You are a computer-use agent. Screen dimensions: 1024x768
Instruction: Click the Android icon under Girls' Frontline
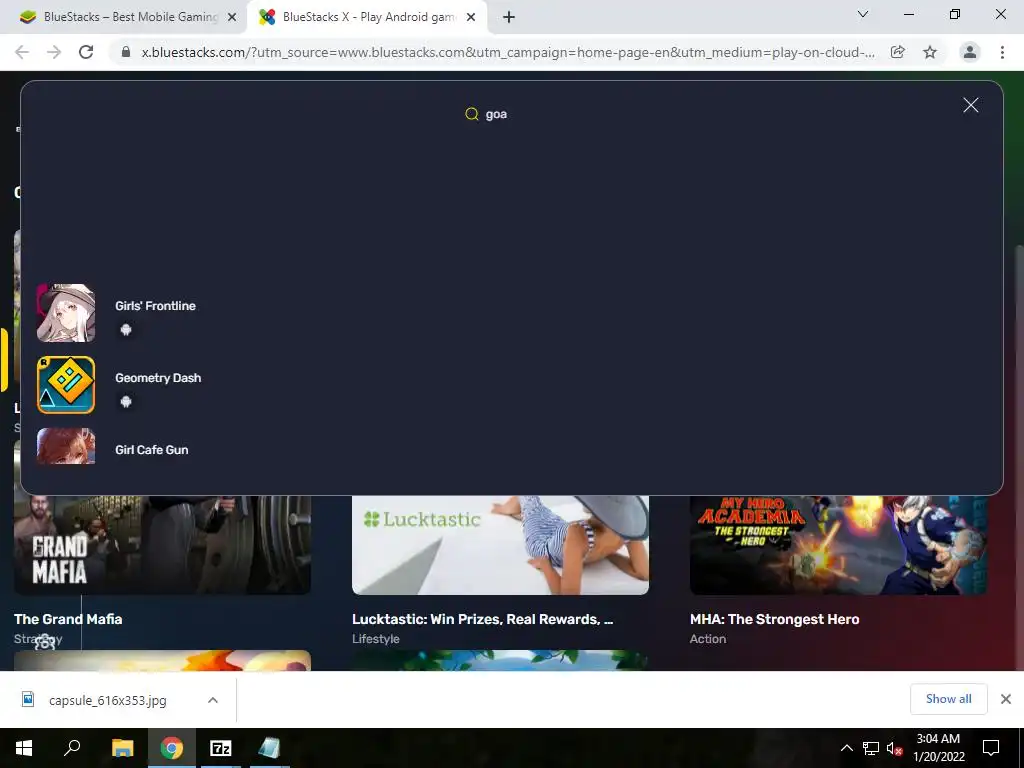click(x=126, y=330)
